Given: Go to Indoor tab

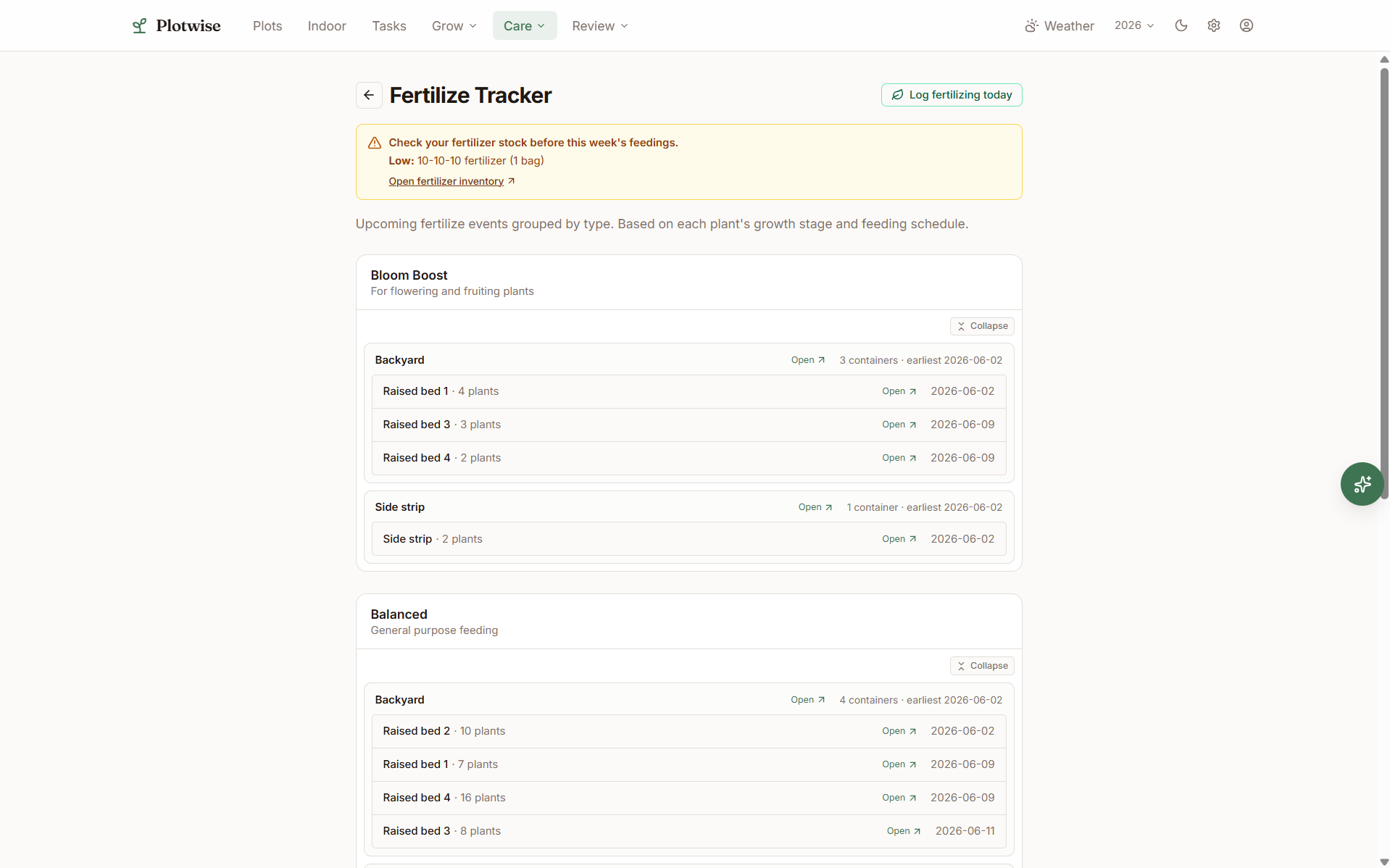Looking at the screenshot, I should pyautogui.click(x=327, y=26).
